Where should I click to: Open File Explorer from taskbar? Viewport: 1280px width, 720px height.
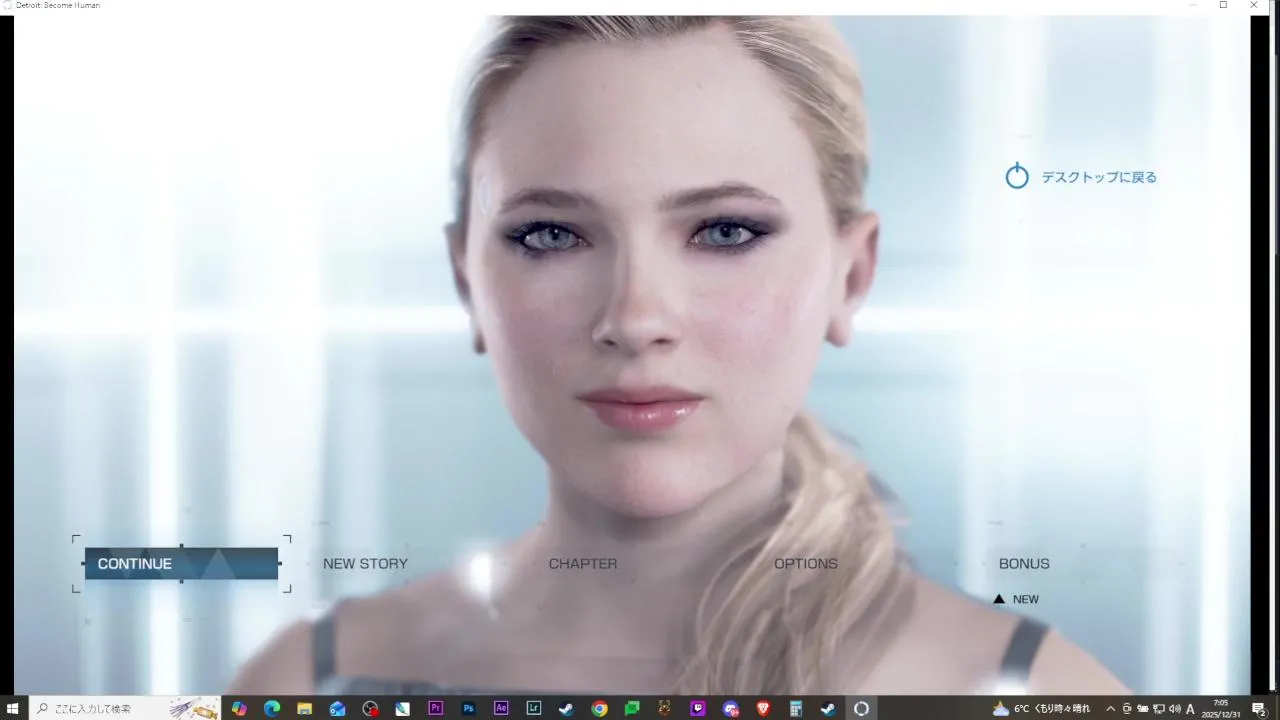(x=305, y=709)
